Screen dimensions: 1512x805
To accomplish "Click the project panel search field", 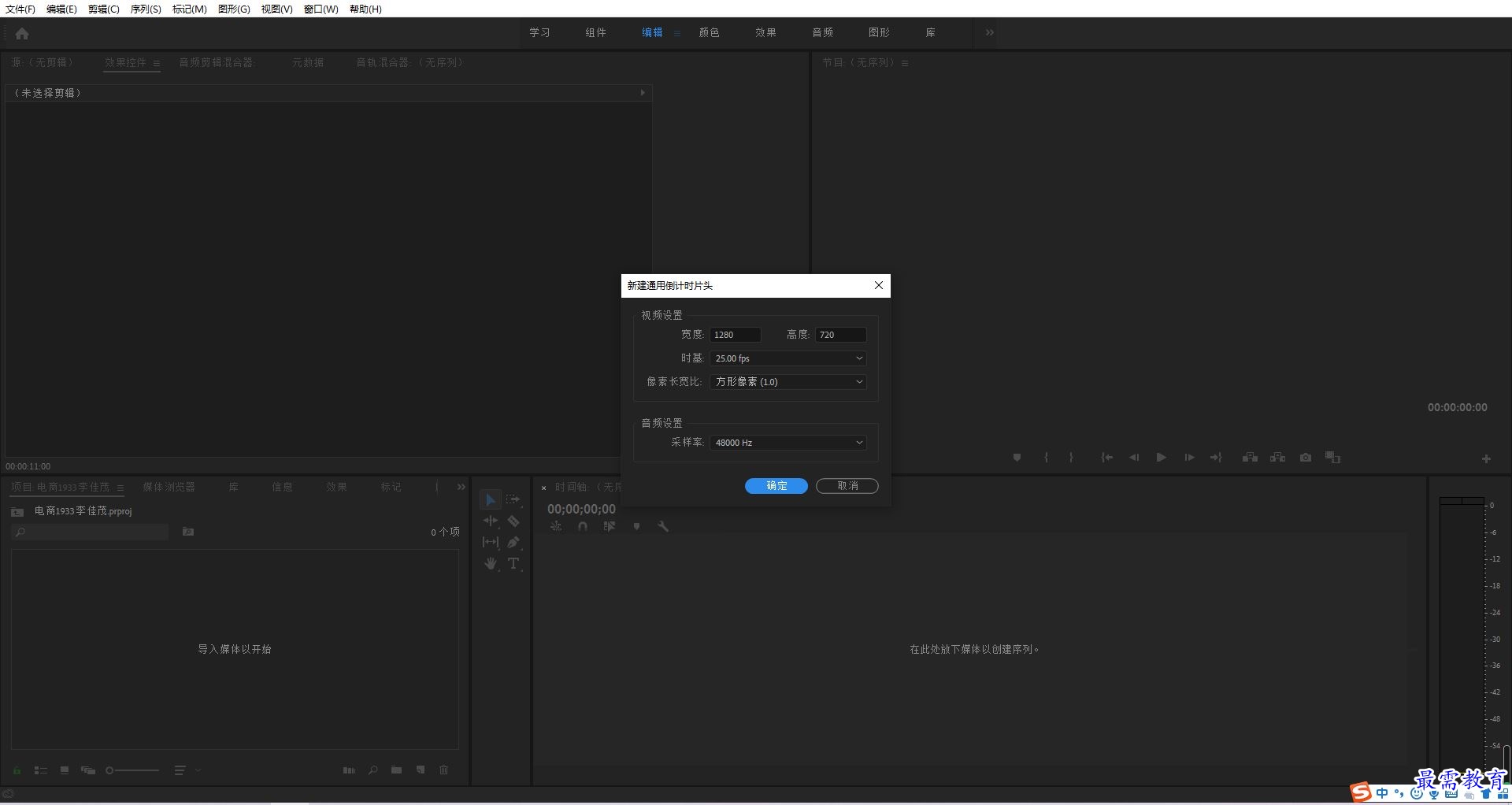I will (91, 532).
